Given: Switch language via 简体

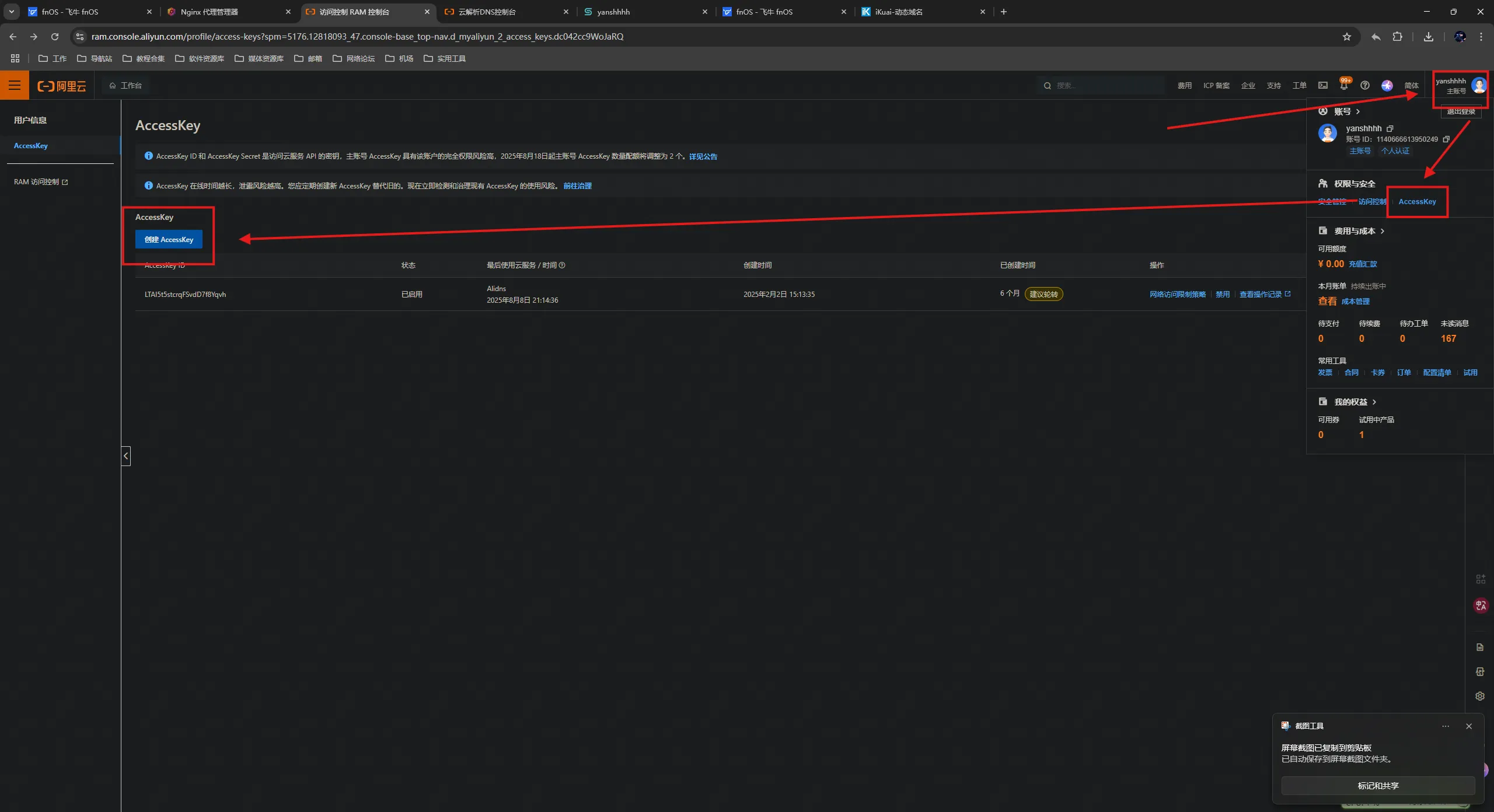Looking at the screenshot, I should click(x=1411, y=86).
